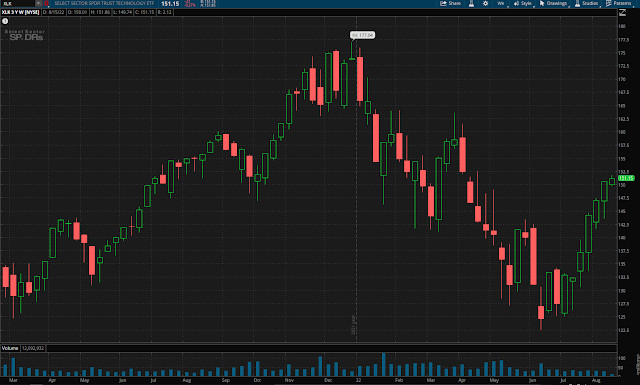Click the Share button
This screenshot has width=640, height=385.
pyautogui.click(x=450, y=3)
